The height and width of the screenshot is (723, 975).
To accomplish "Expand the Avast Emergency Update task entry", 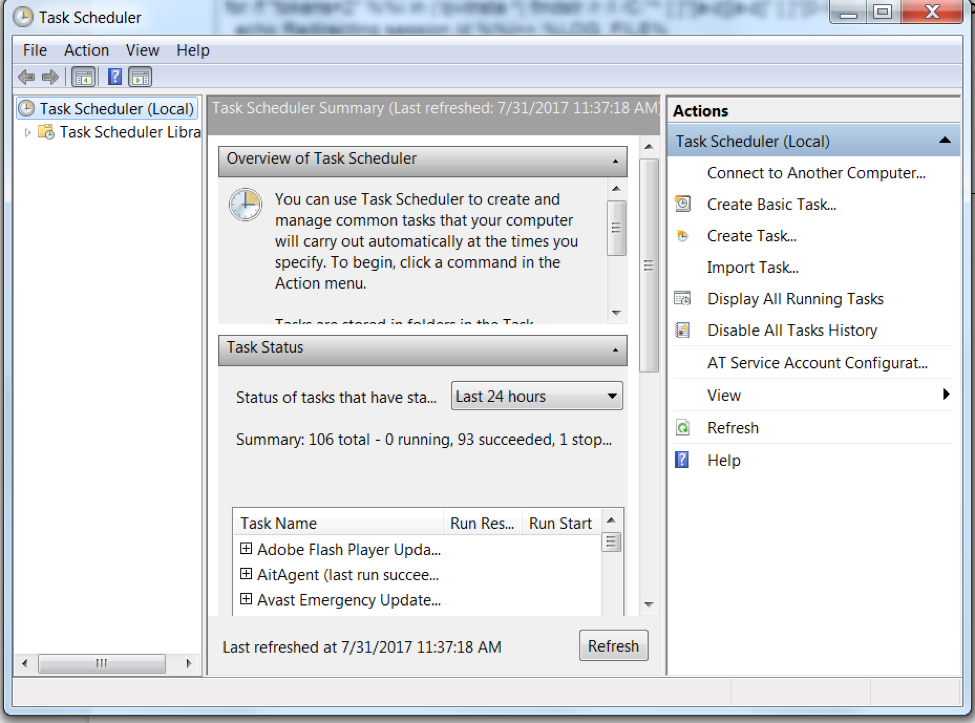I will point(246,599).
